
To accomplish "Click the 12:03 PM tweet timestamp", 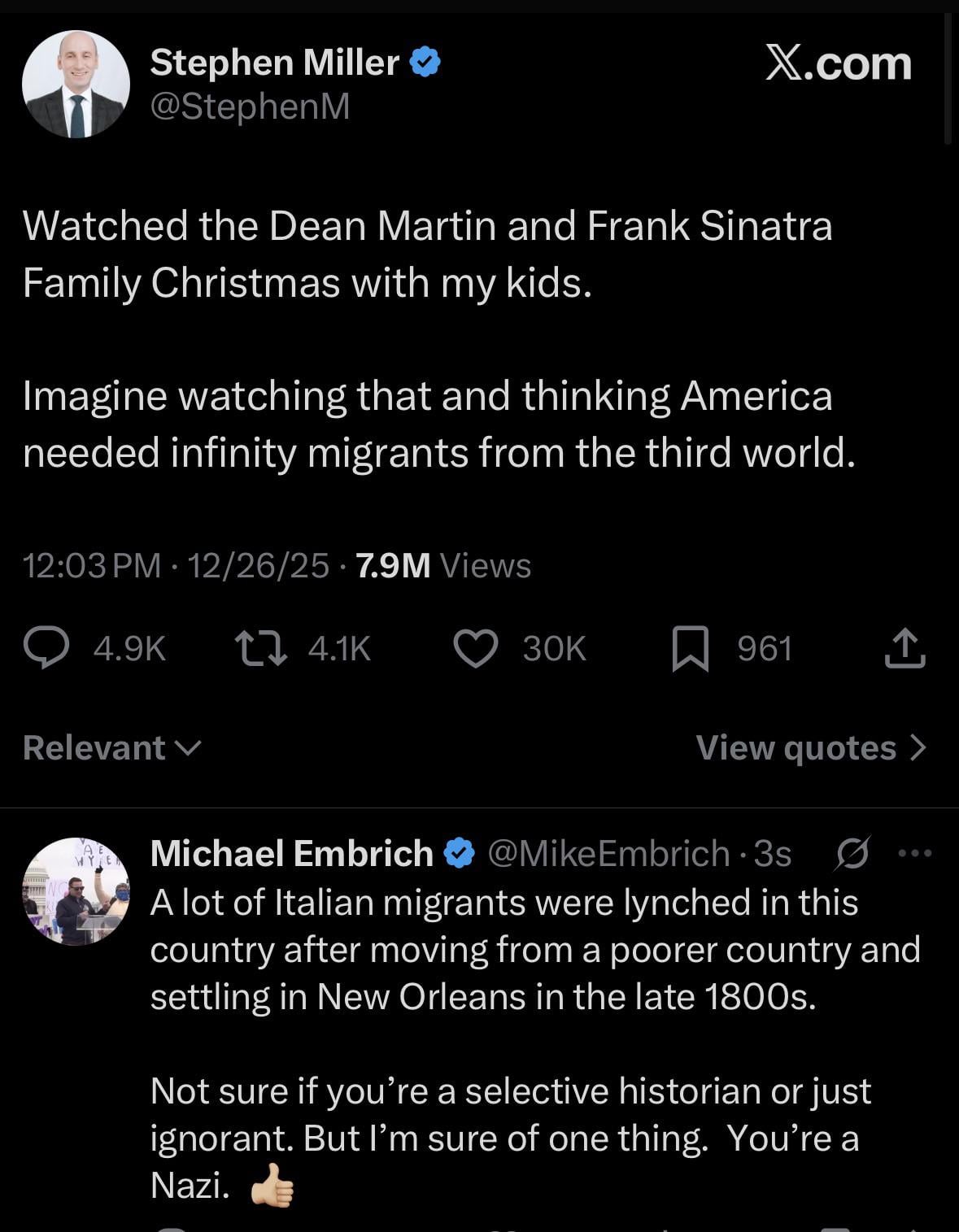I will (92, 565).
